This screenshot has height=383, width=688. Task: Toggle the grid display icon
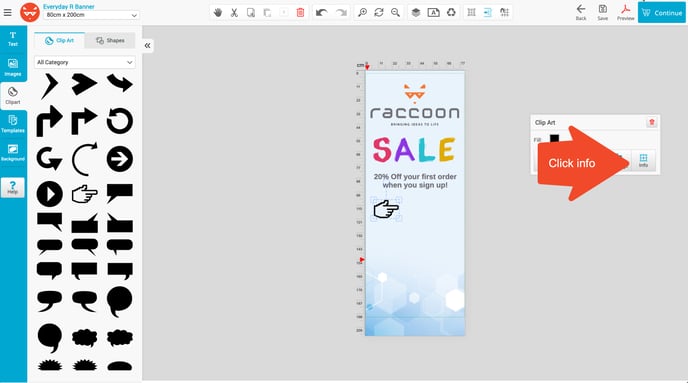471,12
